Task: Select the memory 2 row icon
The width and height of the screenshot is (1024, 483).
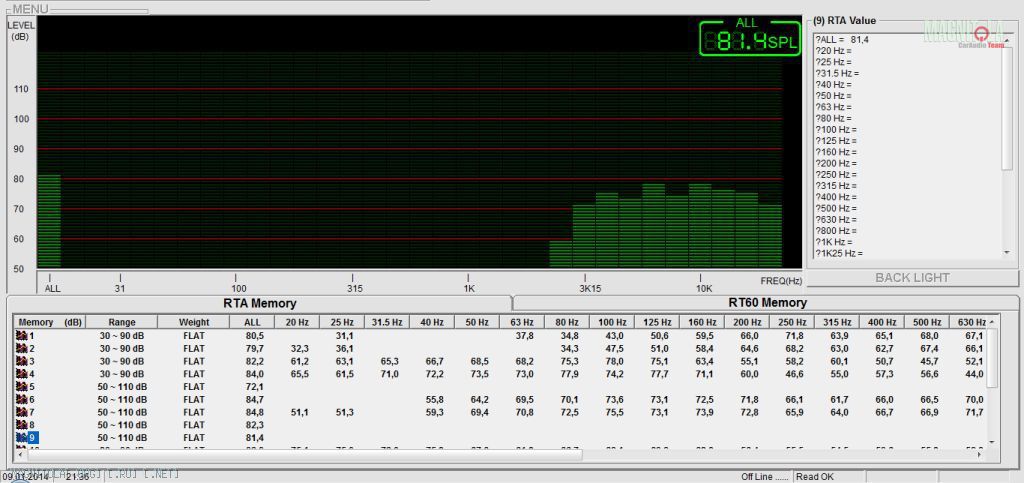Action: pos(22,349)
